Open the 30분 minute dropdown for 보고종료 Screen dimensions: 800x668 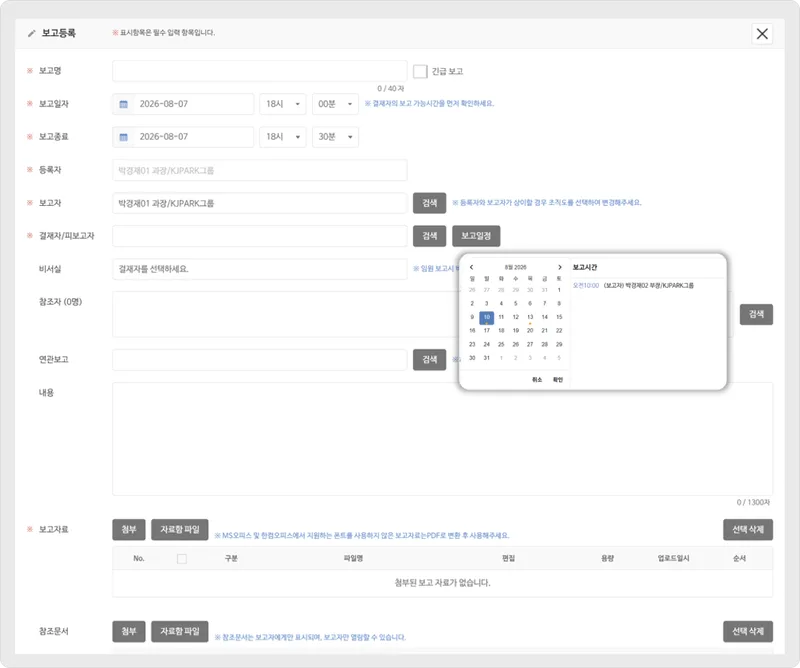[335, 137]
